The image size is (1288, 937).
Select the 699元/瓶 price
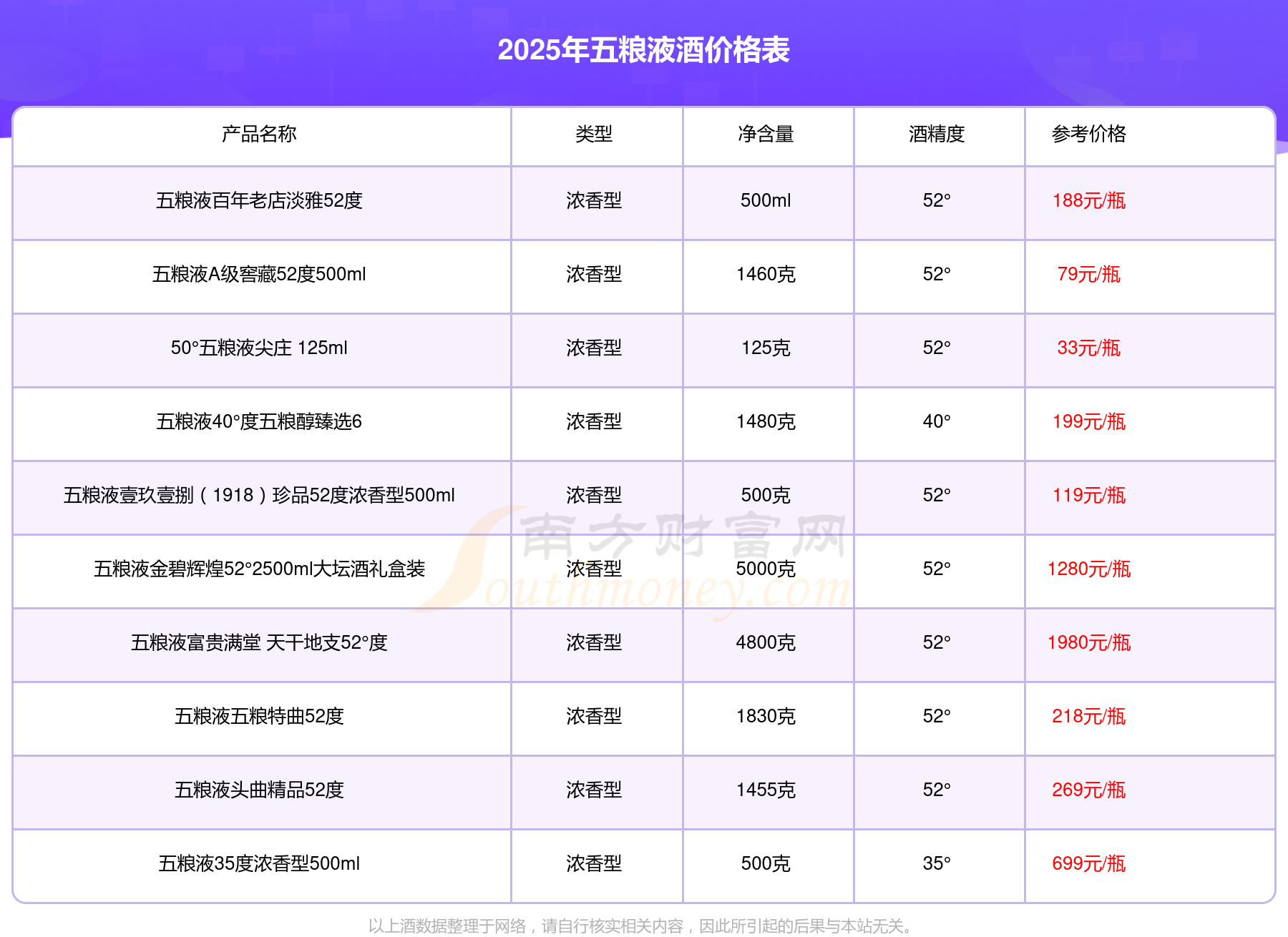coord(1089,863)
